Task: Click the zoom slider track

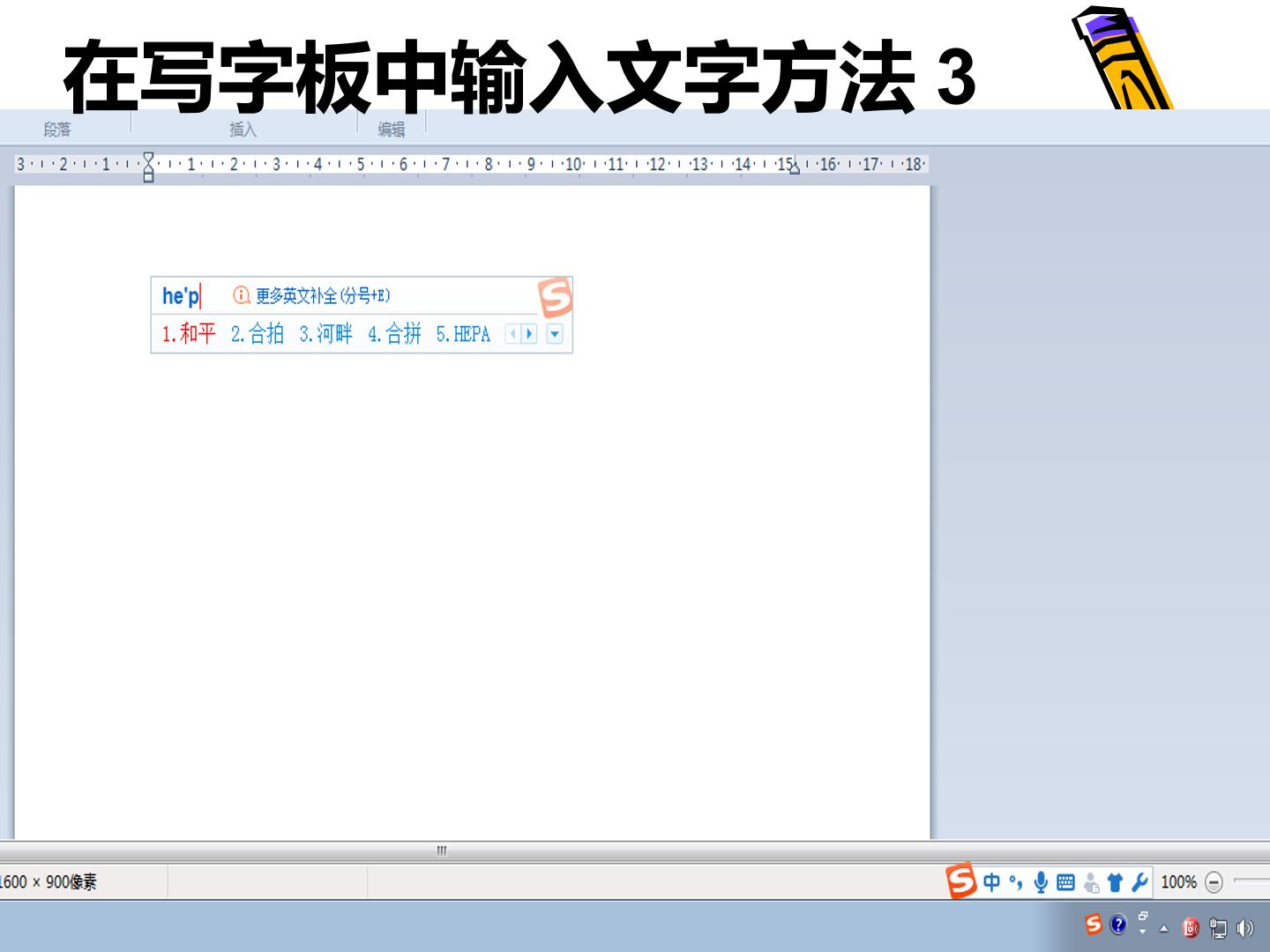Action: tap(1252, 881)
